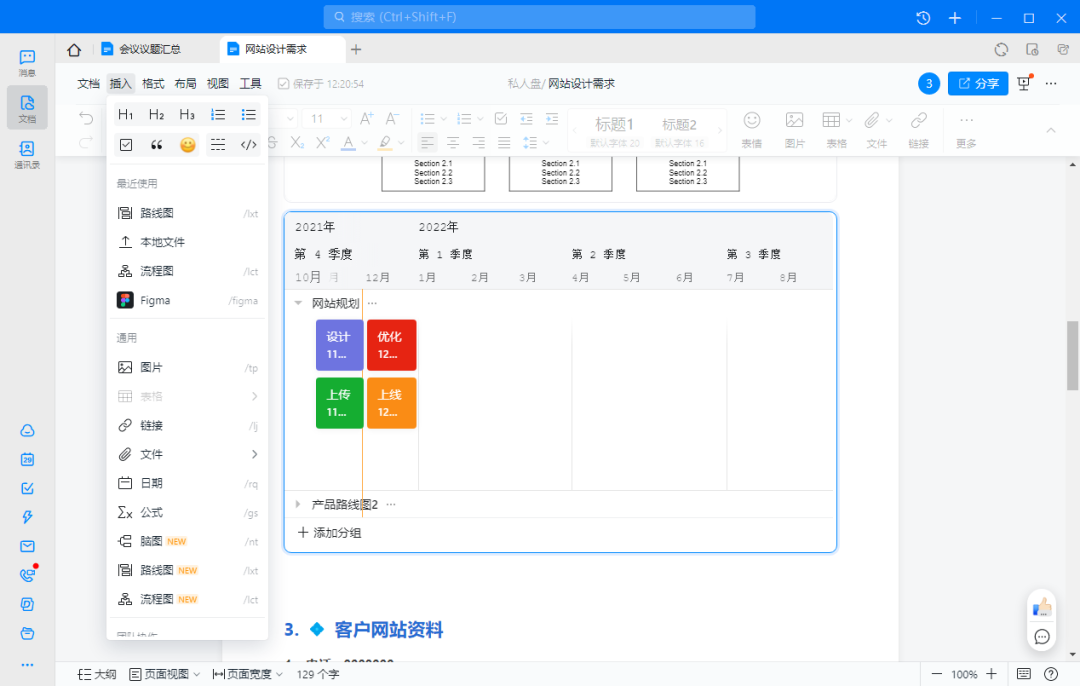This screenshot has height=686, width=1080.
Task: Insert a code block from the menu
Action: click(249, 145)
